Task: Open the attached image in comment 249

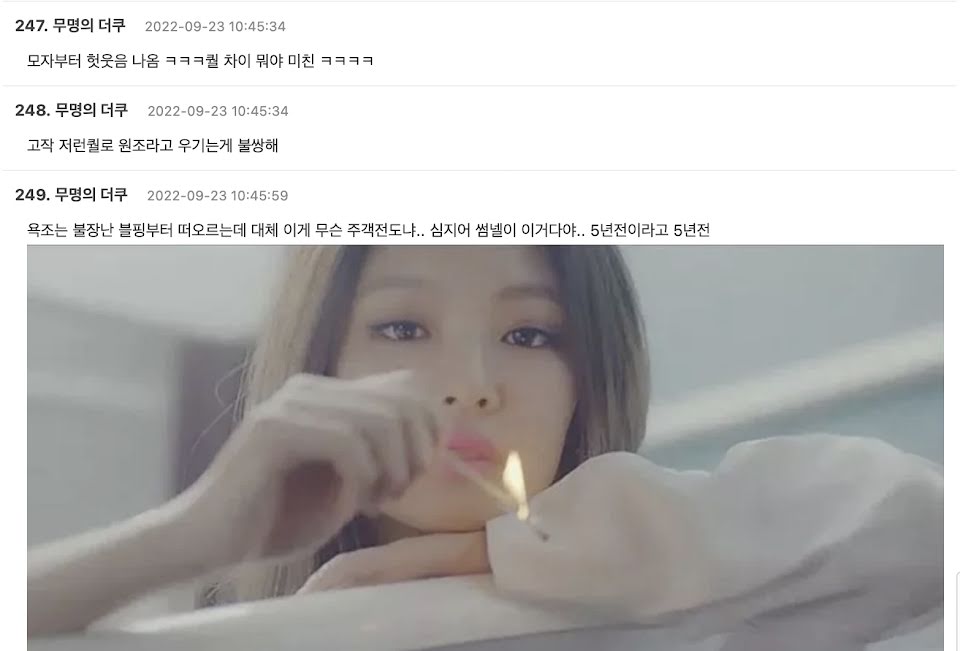Action: (485, 448)
